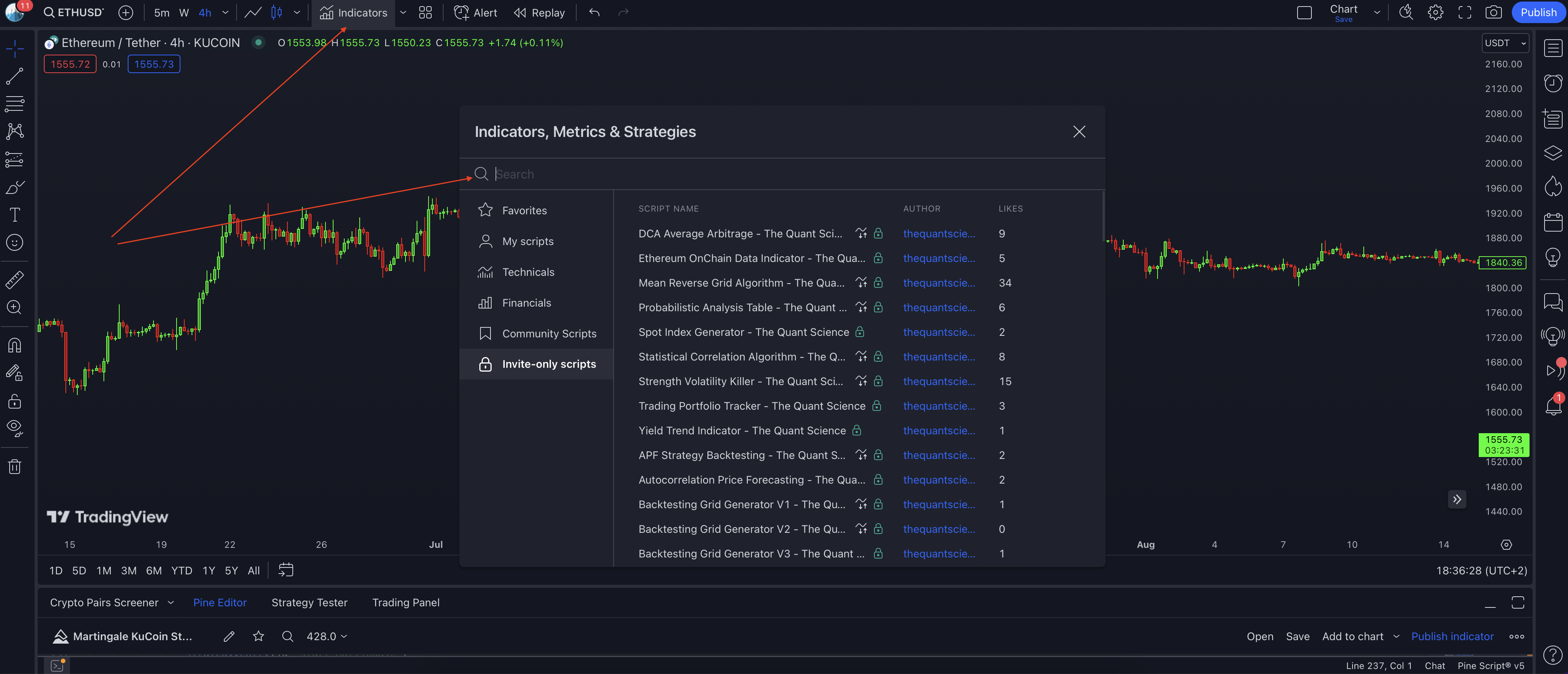Take a snapshot with camera icon

click(x=1493, y=12)
